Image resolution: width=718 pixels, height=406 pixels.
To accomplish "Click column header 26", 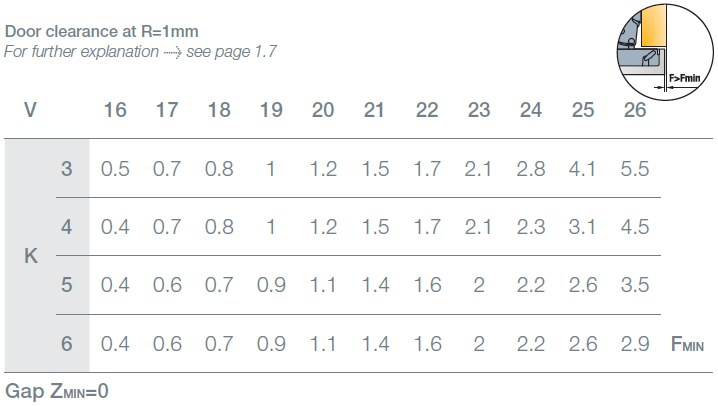I will click(635, 109).
